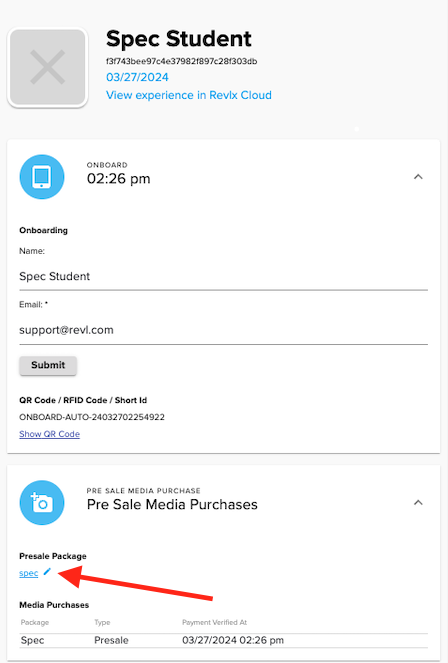Click the Onboard 02:26 pm header
The image size is (448, 663).
(118, 174)
